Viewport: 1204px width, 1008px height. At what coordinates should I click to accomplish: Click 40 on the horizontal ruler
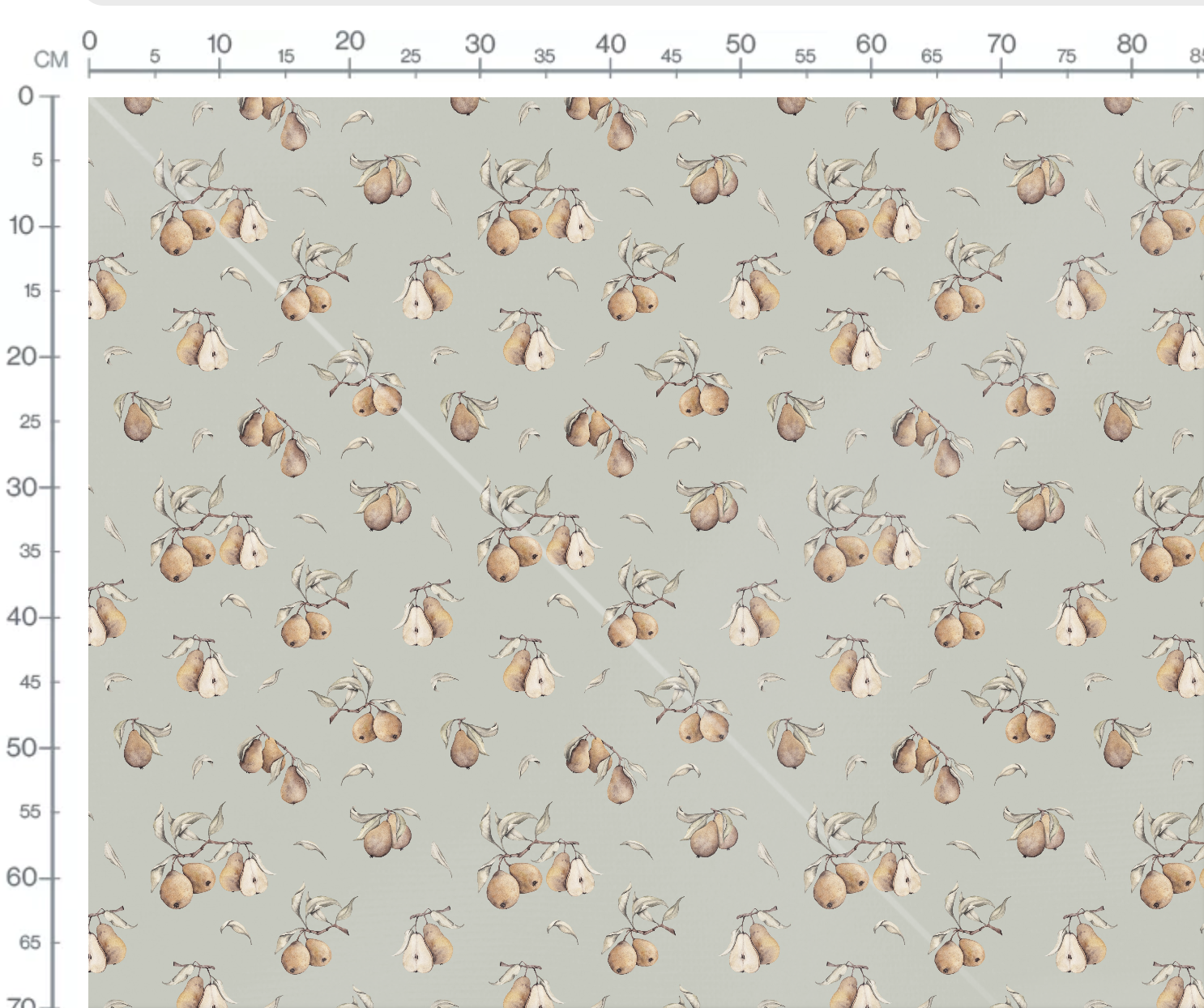[x=610, y=43]
